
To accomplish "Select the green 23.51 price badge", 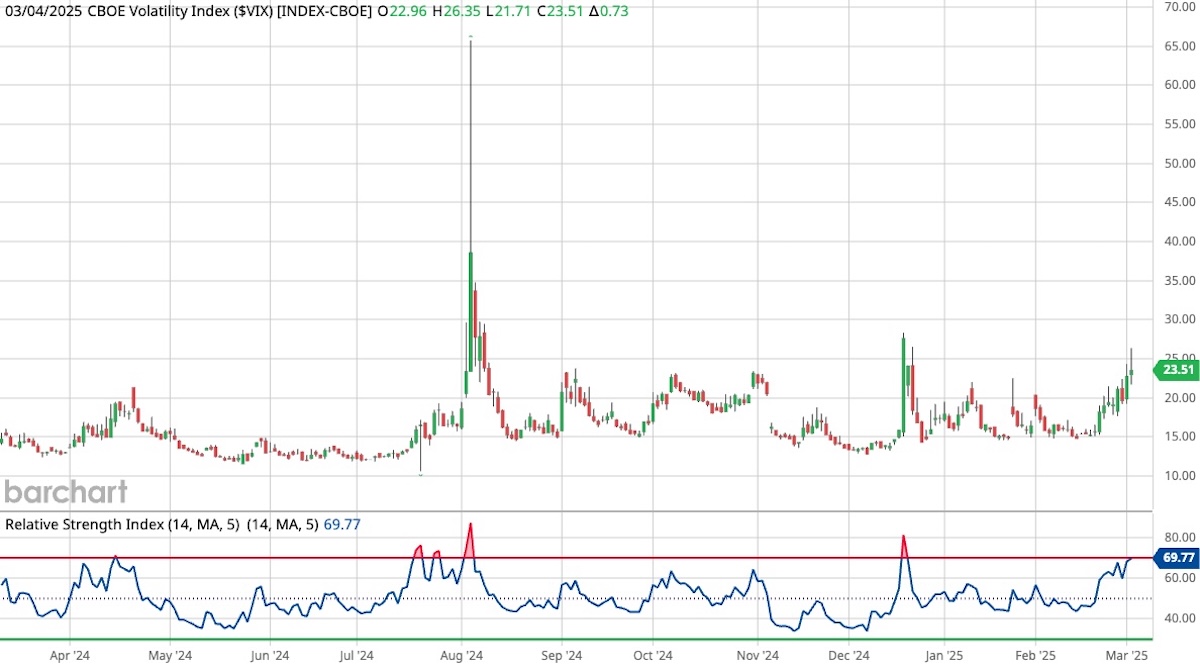I will coord(1176,370).
